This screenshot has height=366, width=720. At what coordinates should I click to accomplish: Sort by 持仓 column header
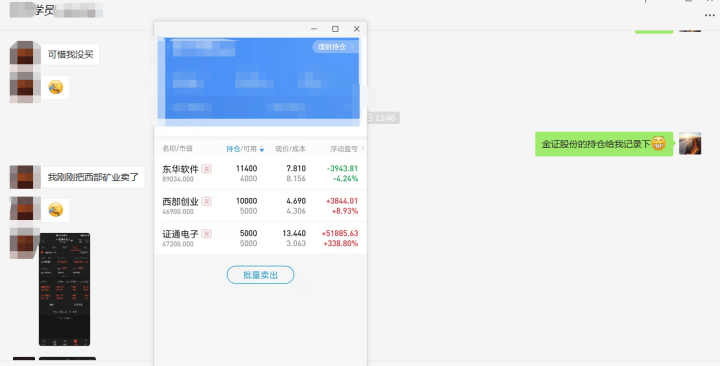click(x=233, y=149)
